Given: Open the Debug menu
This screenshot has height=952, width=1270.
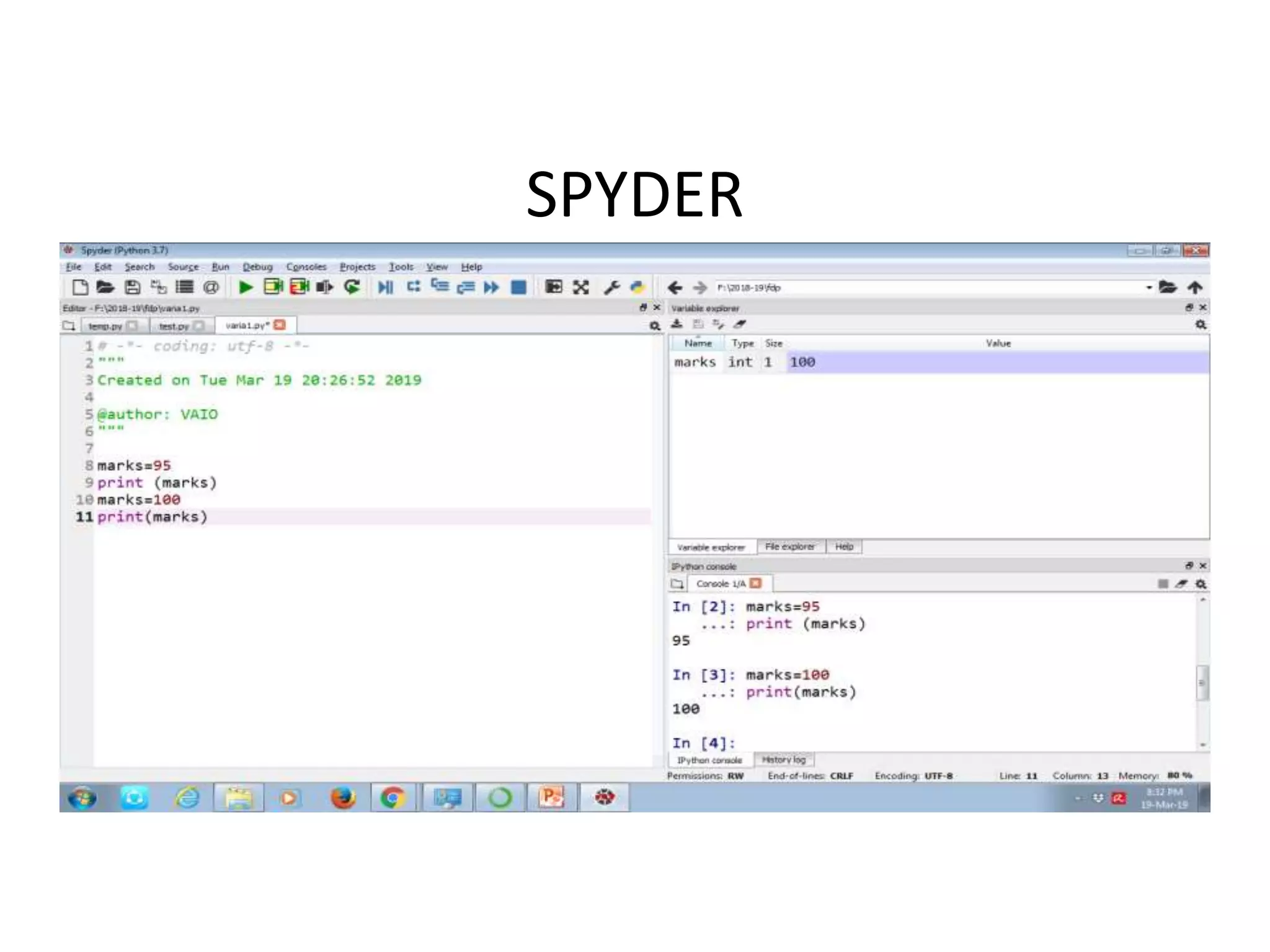Looking at the screenshot, I should point(257,267).
